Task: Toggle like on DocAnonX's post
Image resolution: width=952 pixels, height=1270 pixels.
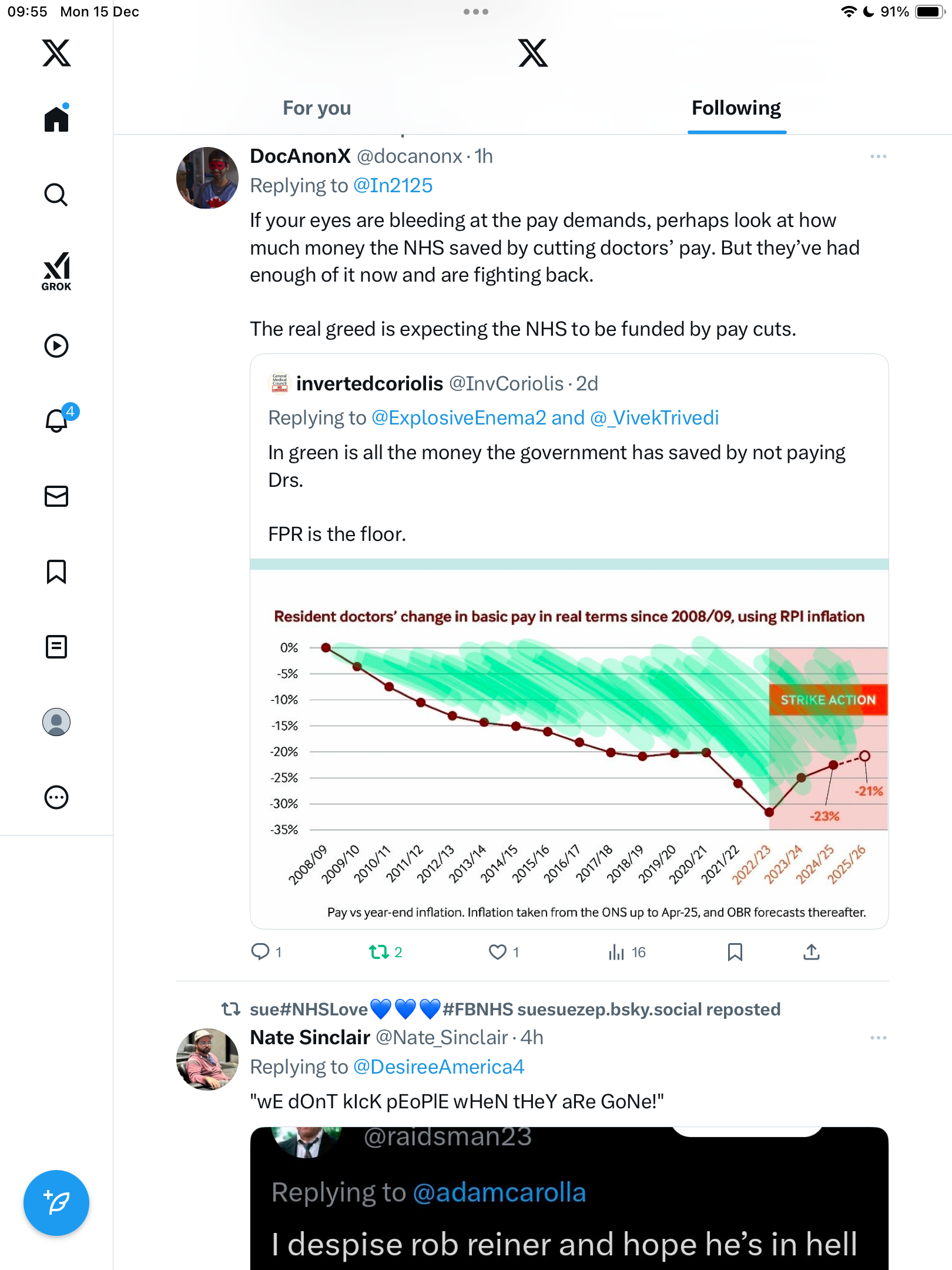Action: tap(504, 952)
